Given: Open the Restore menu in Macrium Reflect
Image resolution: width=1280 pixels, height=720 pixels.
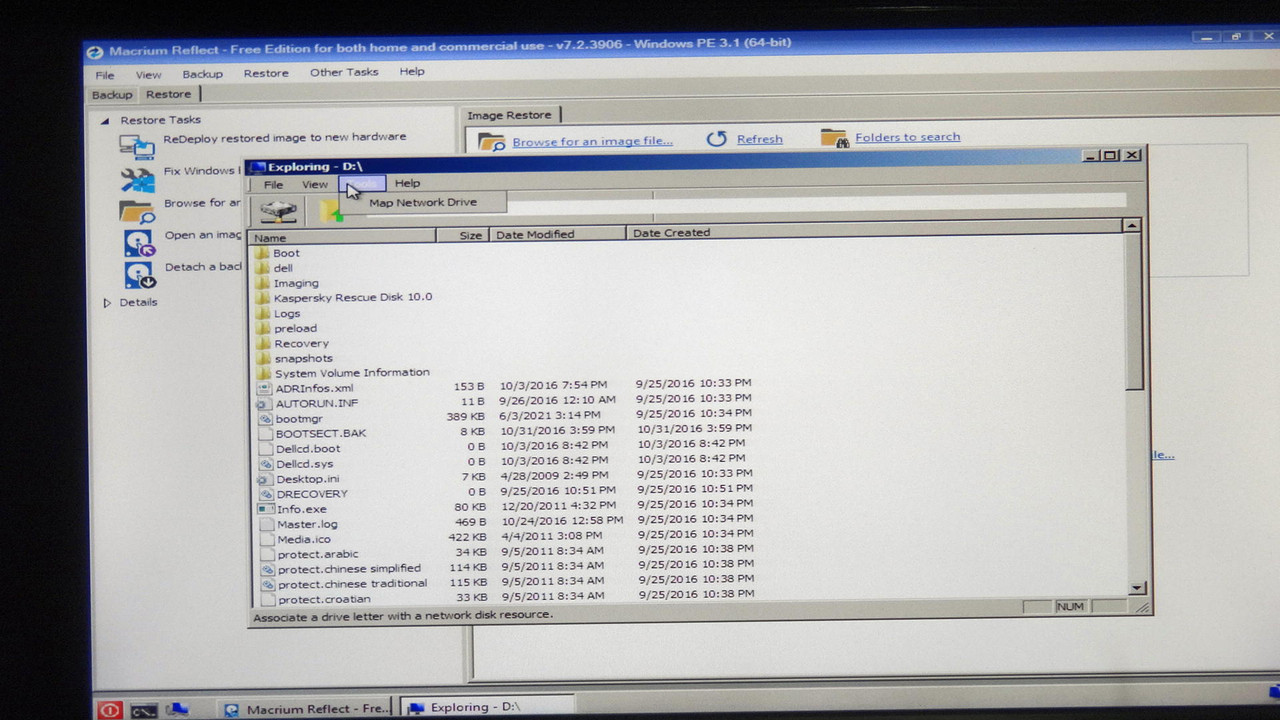Looking at the screenshot, I should point(266,73).
